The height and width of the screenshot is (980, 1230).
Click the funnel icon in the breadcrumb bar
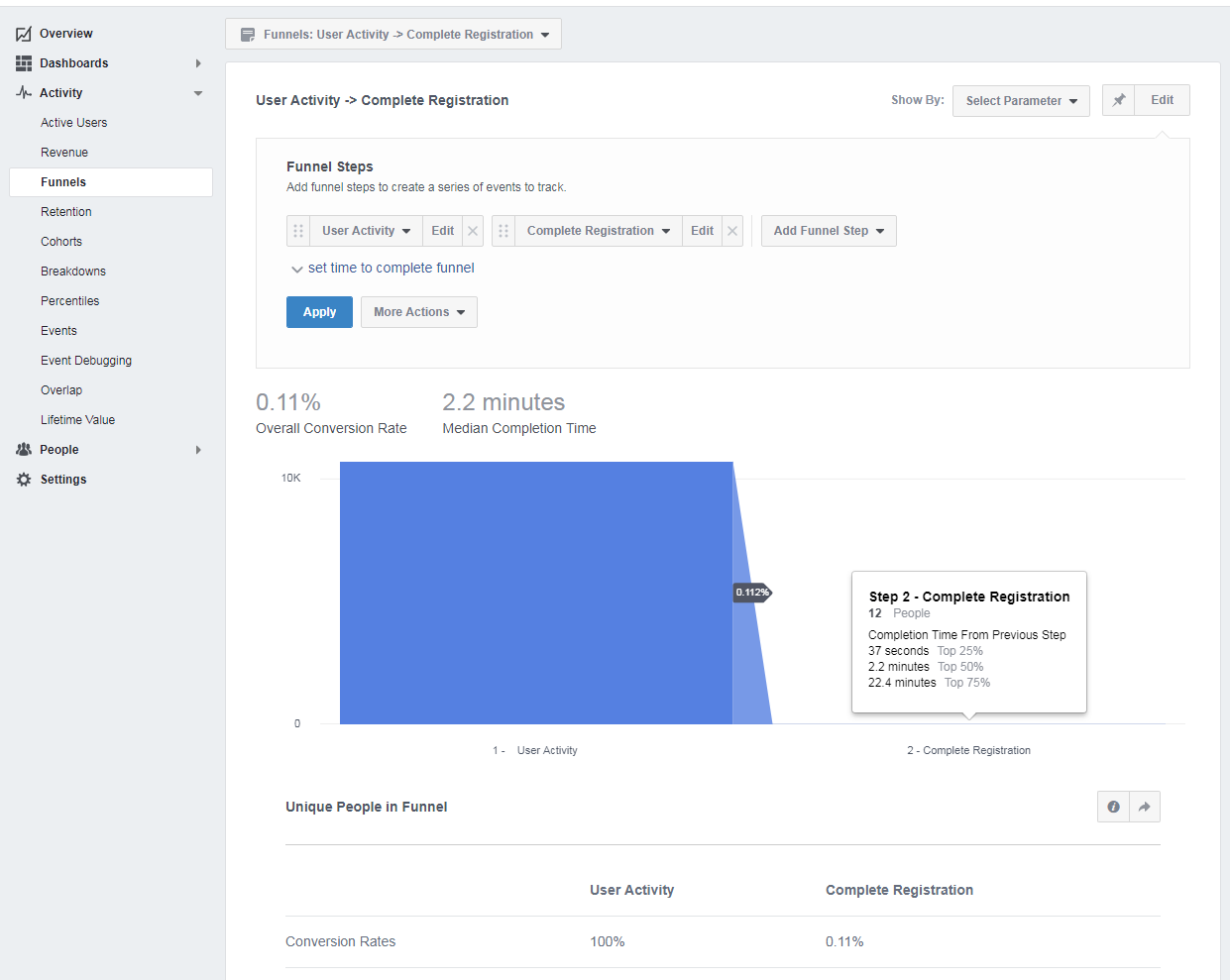coord(247,33)
